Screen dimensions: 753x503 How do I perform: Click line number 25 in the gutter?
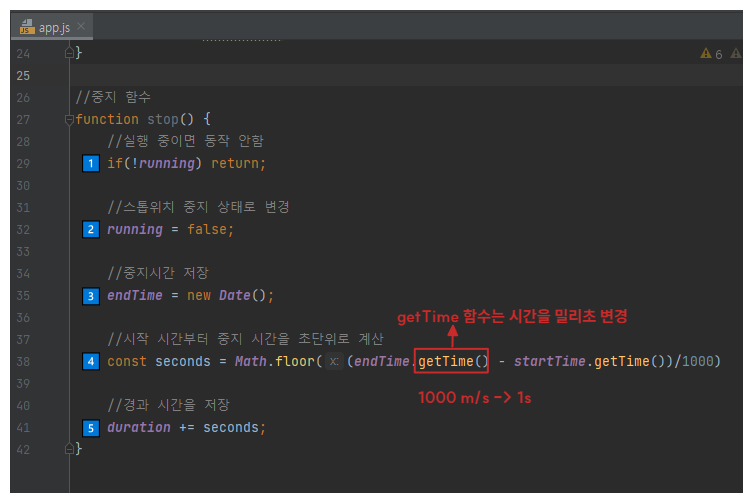click(x=23, y=75)
